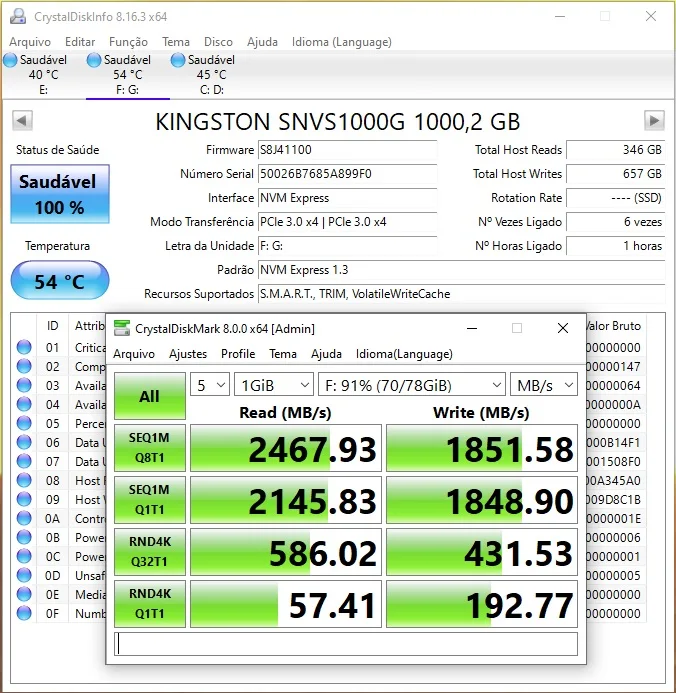Click SEQ1M Q8T1 write result 1851.58
The width and height of the screenshot is (676, 693).
coord(482,448)
